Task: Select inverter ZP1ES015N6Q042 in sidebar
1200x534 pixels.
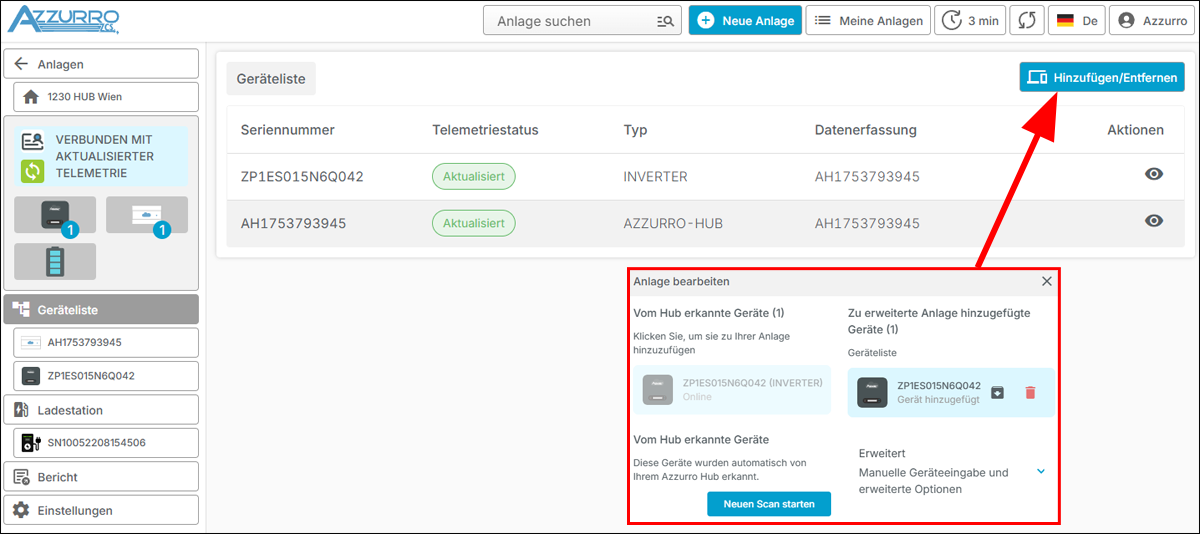Action: [106, 376]
